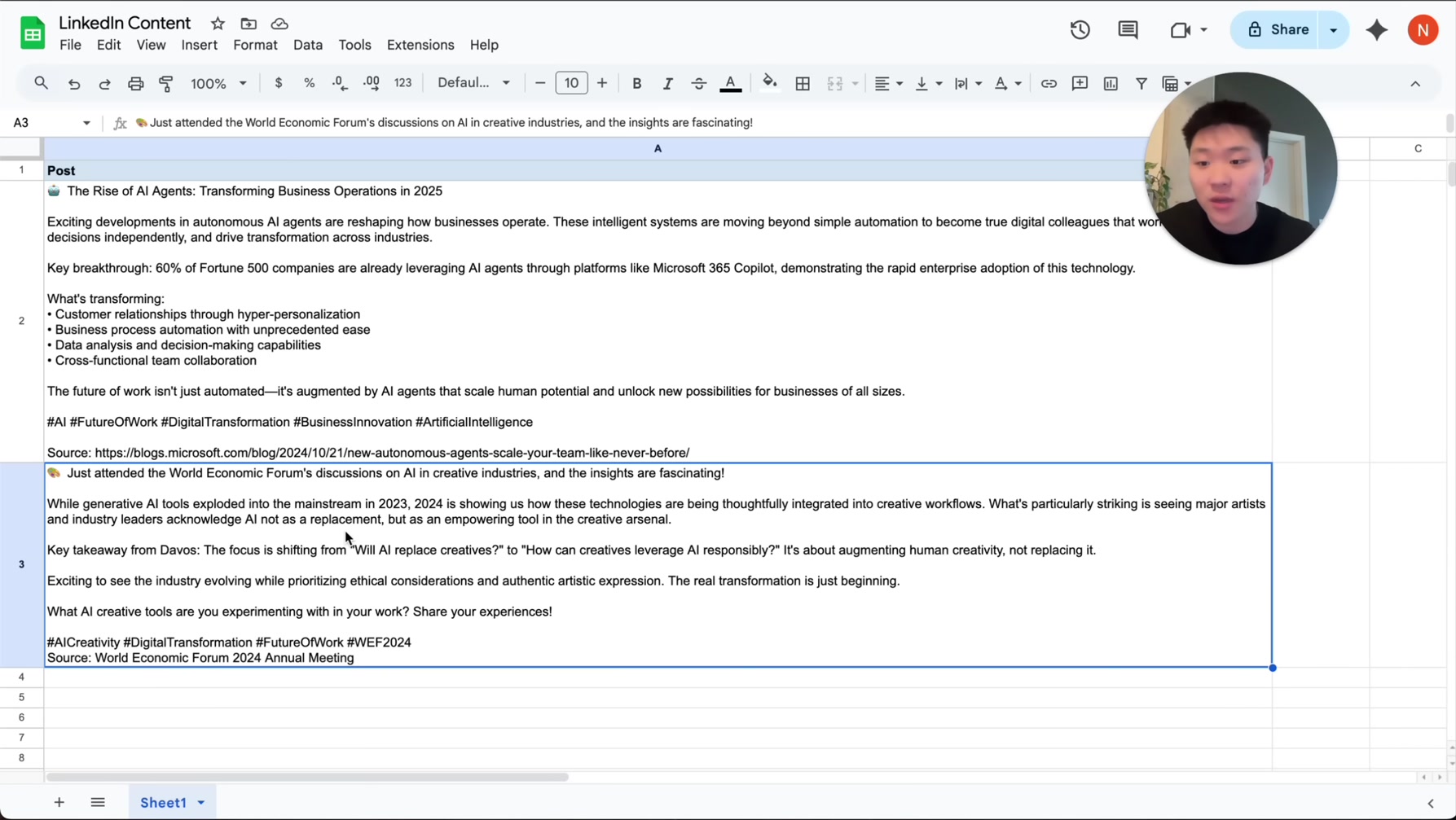This screenshot has height=820, width=1456.
Task: Open the Sheet1 tab menu arrow
Action: tap(201, 803)
